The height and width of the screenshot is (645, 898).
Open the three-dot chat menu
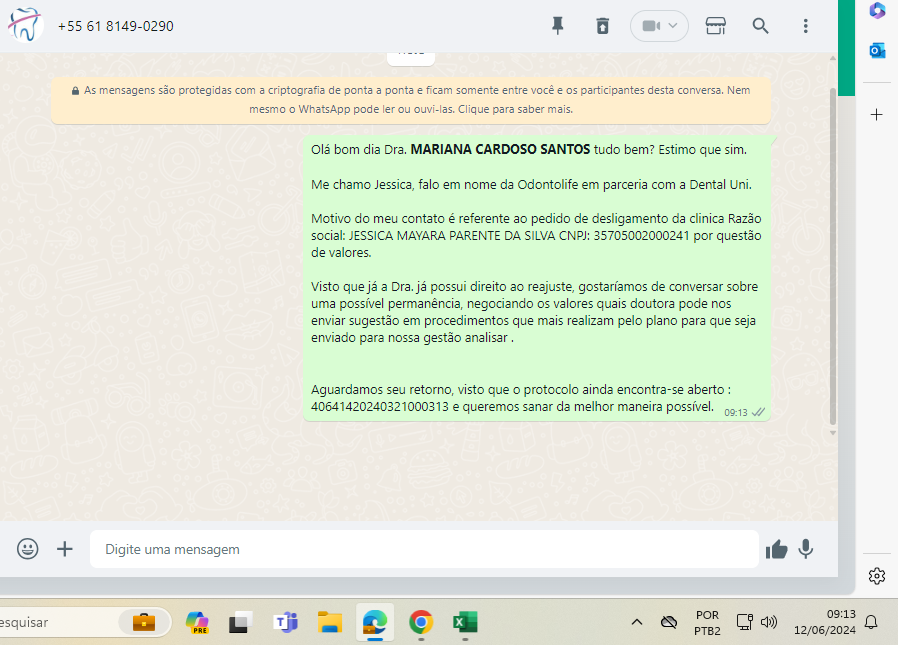coord(805,26)
